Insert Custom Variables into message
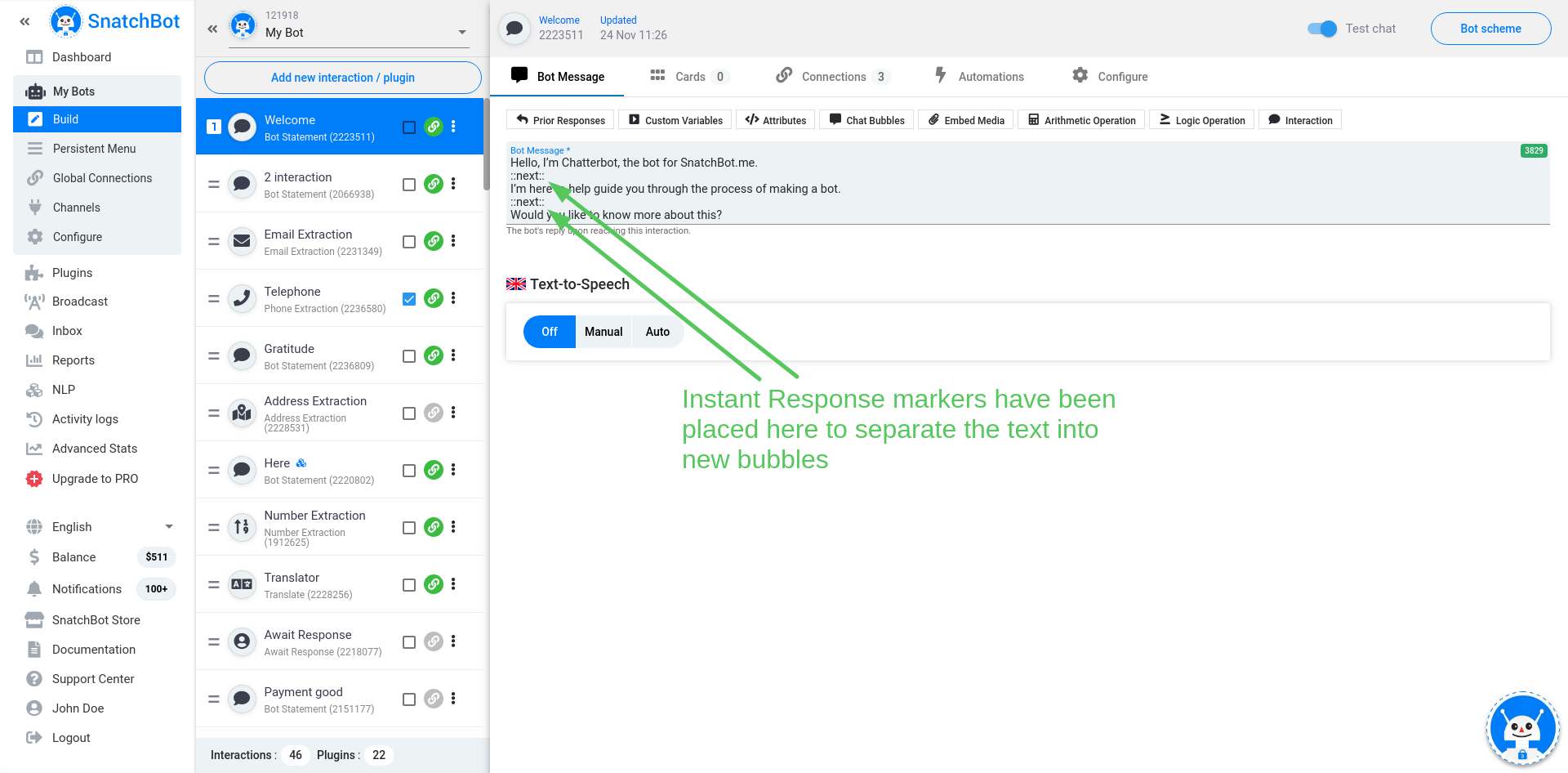This screenshot has width=1568, height=773. point(675,120)
